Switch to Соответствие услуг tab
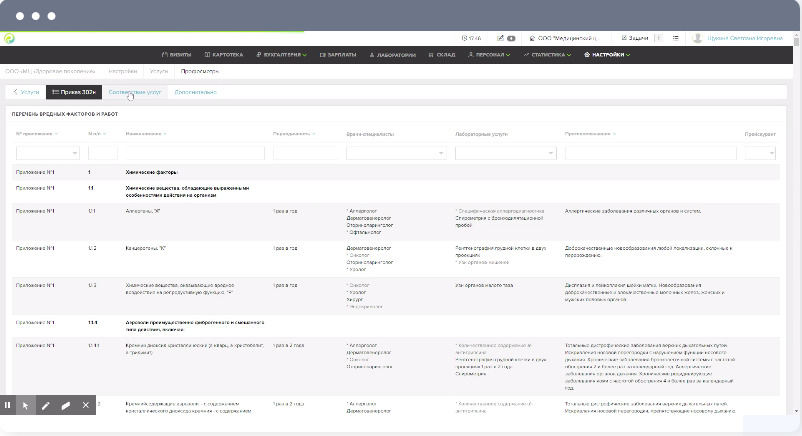This screenshot has height=436, width=802. pos(135,92)
